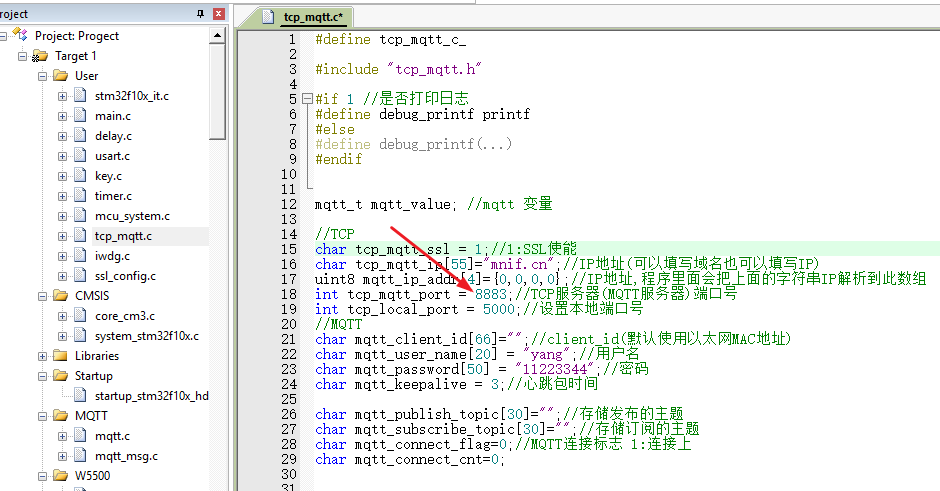Select tcp_mqtt.c in the project tree

click(123, 236)
